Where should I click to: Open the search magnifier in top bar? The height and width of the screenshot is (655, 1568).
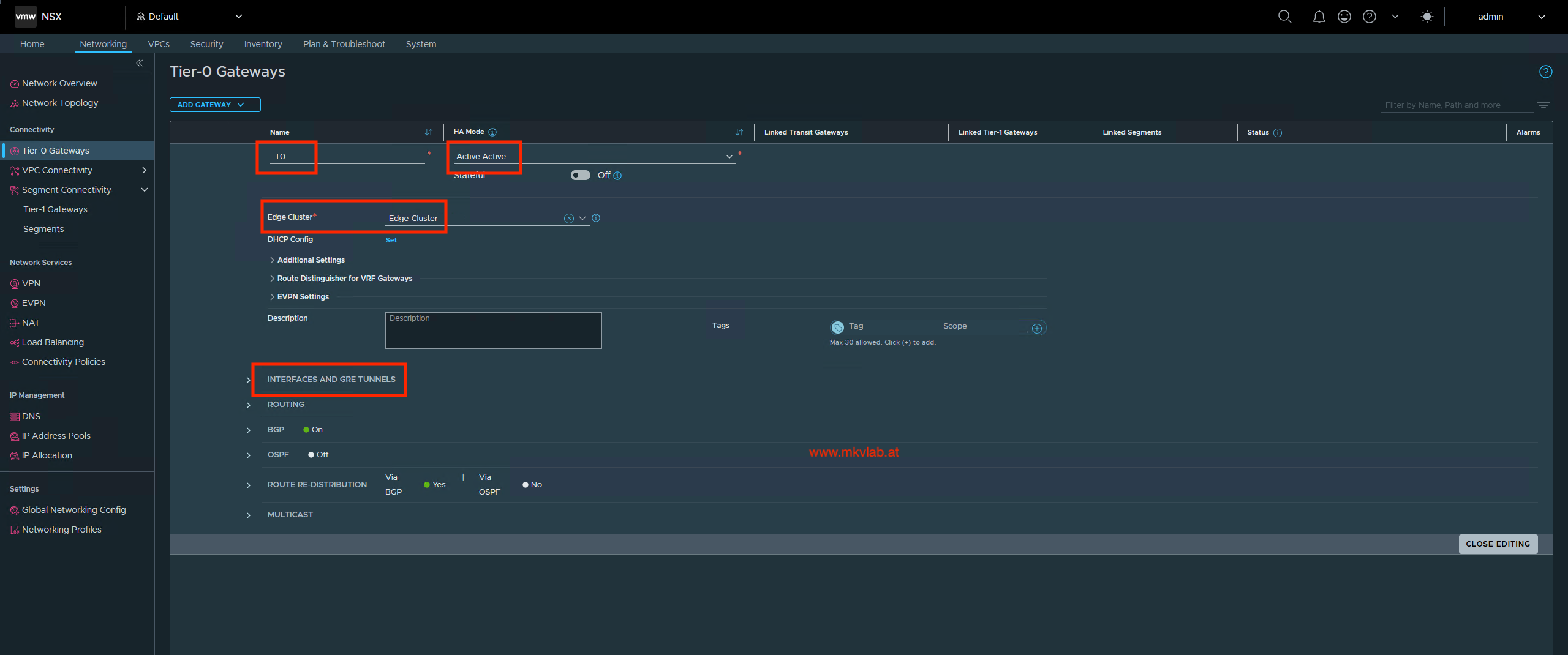1284,17
